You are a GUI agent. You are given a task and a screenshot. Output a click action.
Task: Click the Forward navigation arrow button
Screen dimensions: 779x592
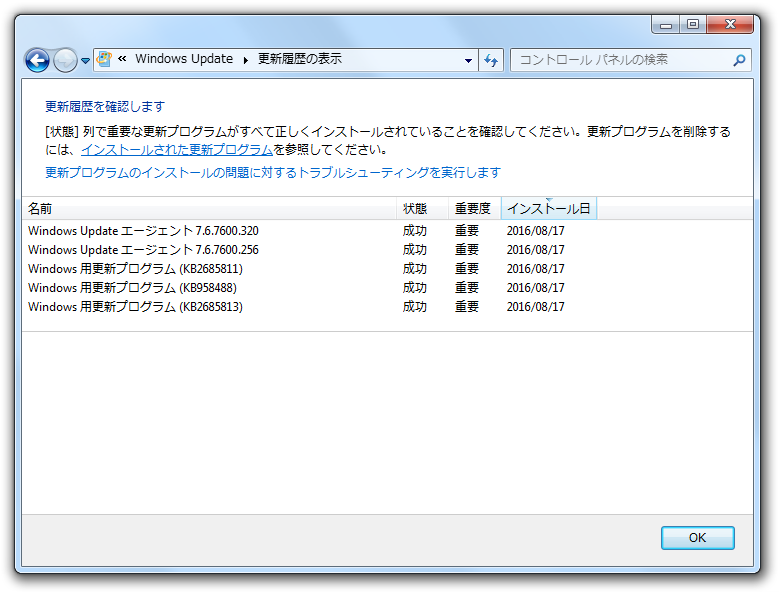click(x=65, y=60)
